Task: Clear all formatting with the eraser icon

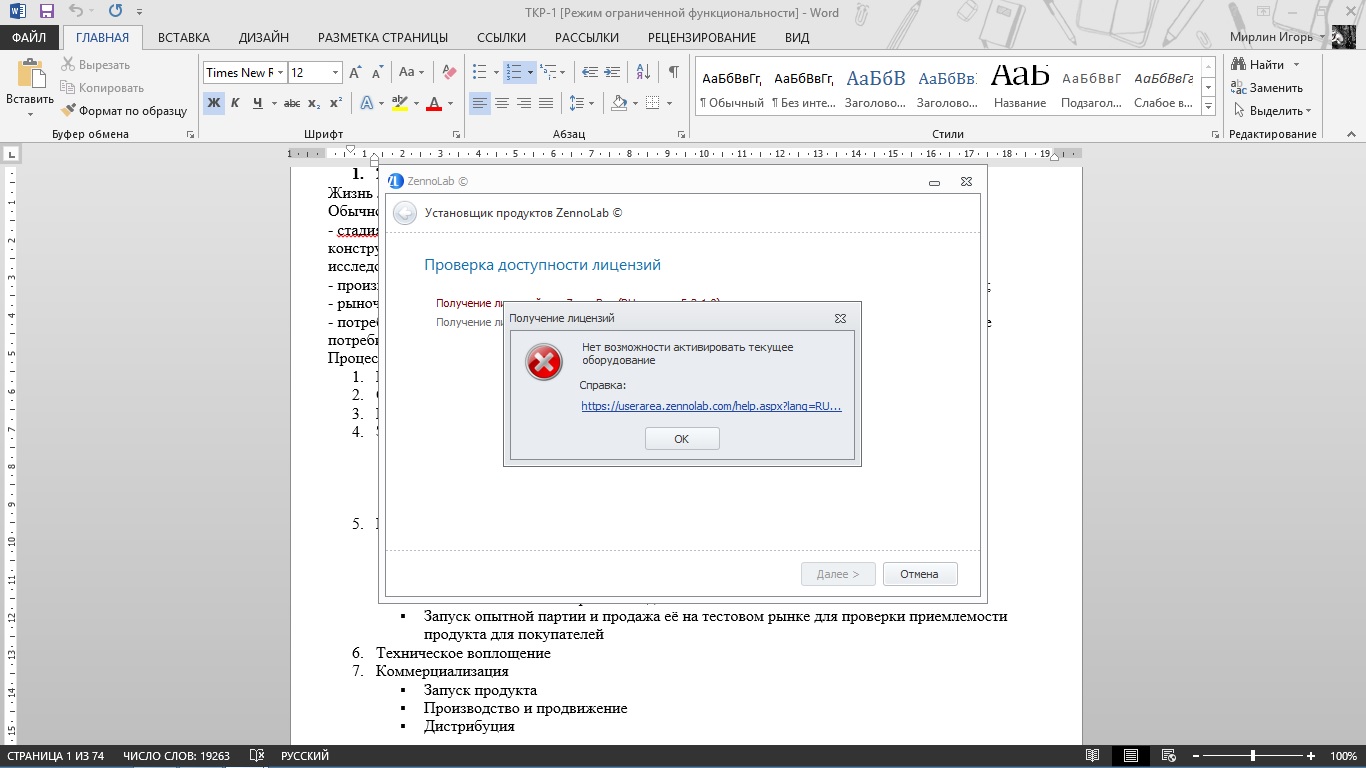Action: point(449,72)
